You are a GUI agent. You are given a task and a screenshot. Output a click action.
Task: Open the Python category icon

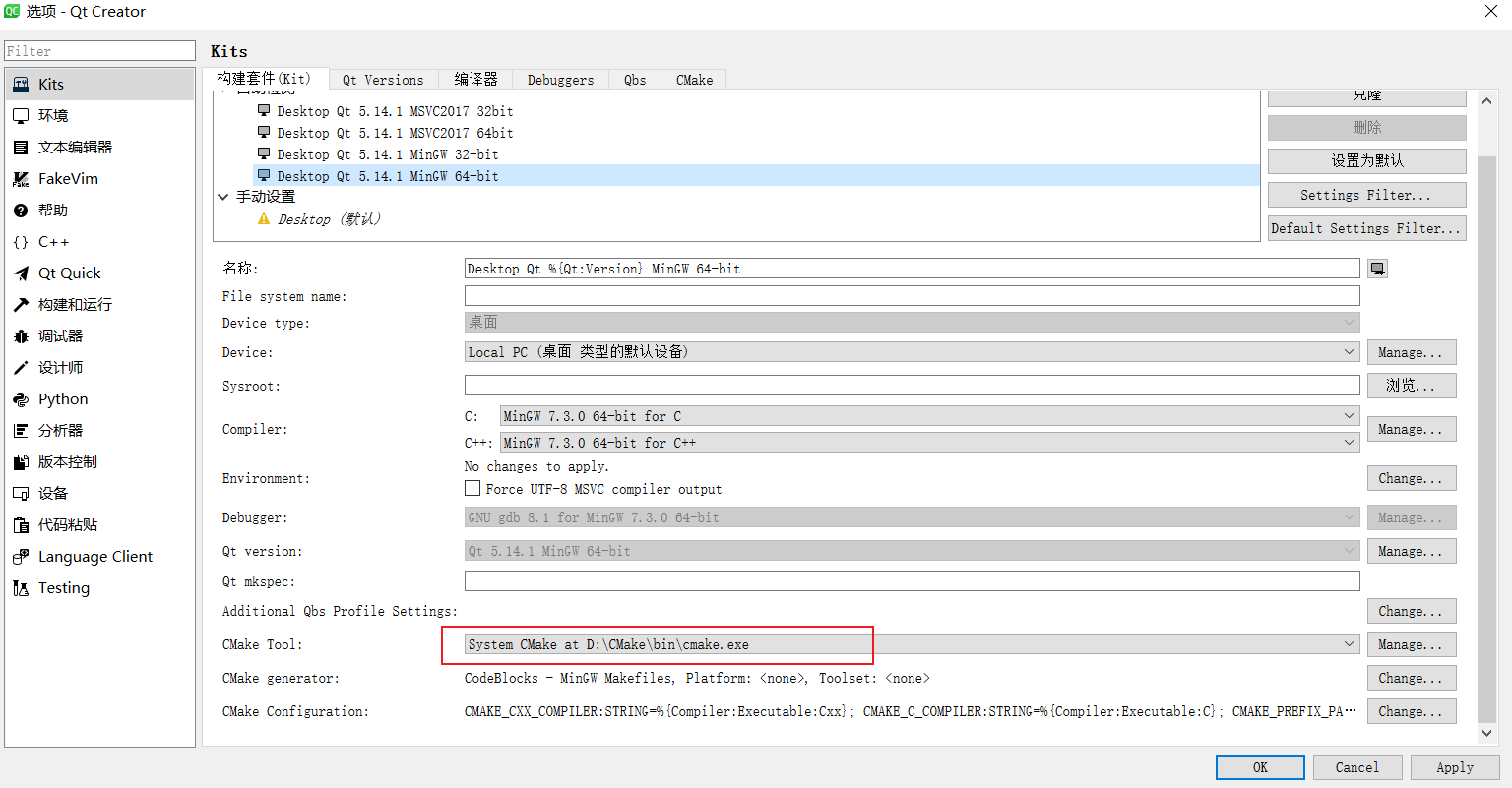click(x=21, y=399)
